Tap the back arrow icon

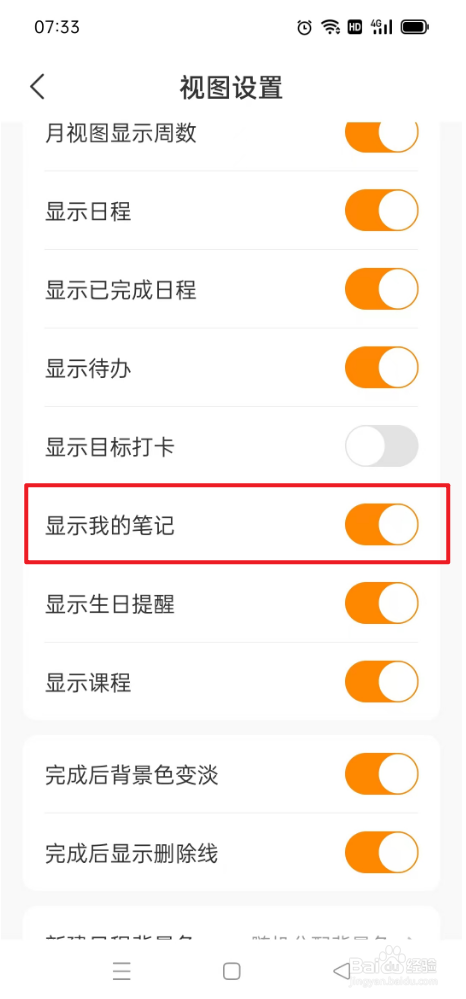38,87
